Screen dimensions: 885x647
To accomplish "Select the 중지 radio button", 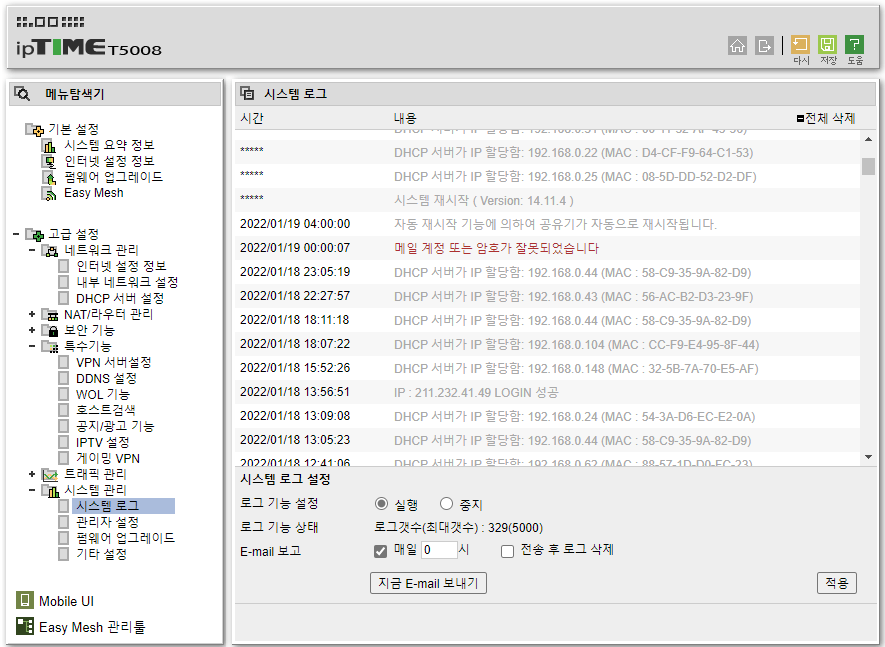I will (446, 503).
